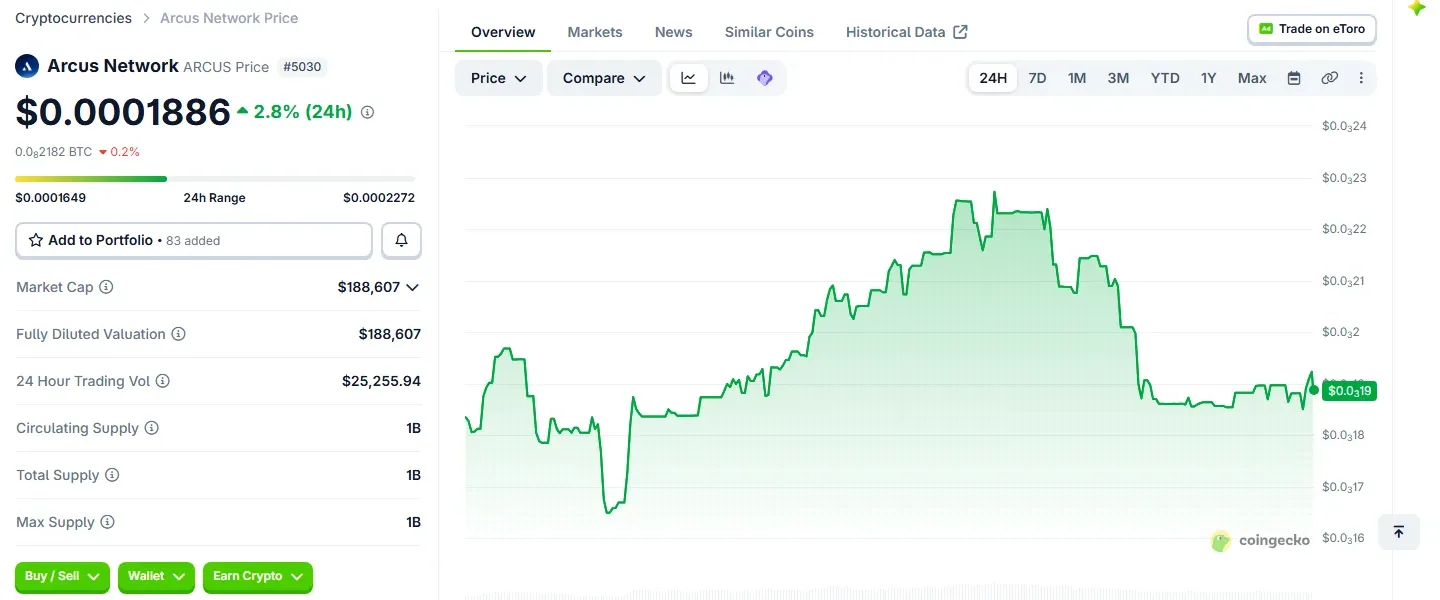
Task: Open the Compare dropdown
Action: (x=604, y=78)
